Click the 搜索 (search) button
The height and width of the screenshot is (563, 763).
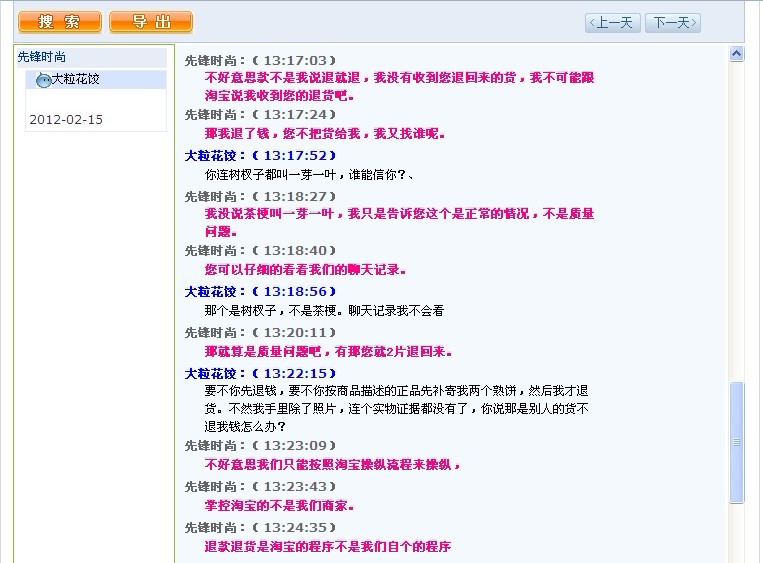pyautogui.click(x=60, y=22)
